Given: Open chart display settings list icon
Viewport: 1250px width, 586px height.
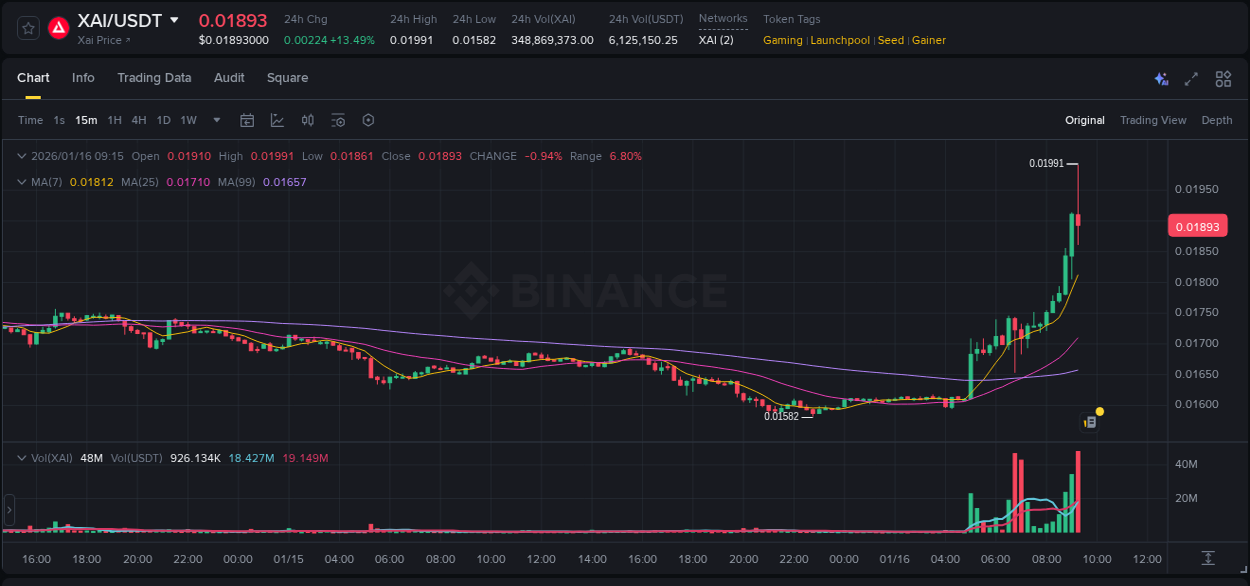Looking at the screenshot, I should click(x=338, y=120).
